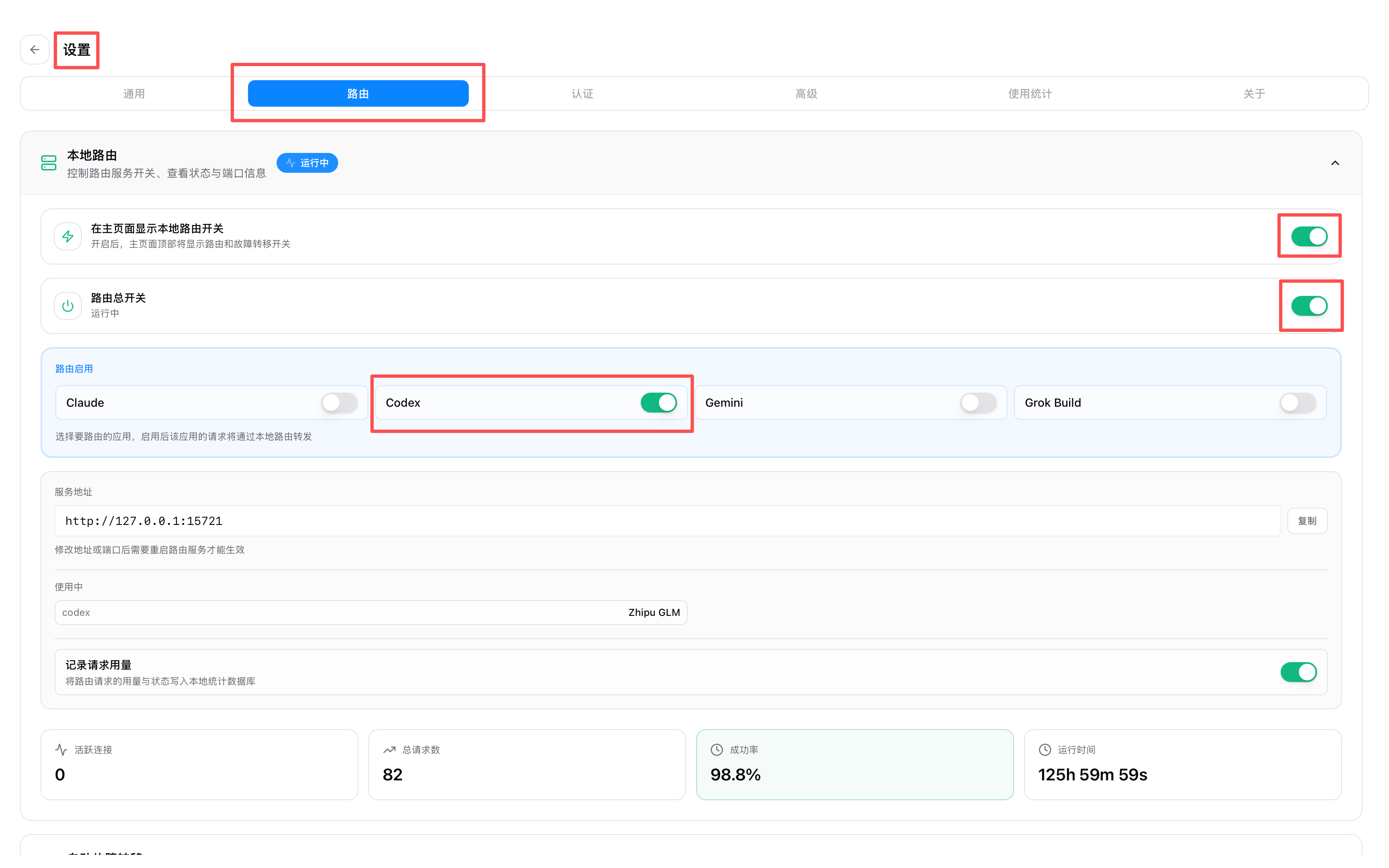Click the 修改地址或端口后需要重启 hint text
This screenshot has width=1389, height=868.
(x=149, y=550)
